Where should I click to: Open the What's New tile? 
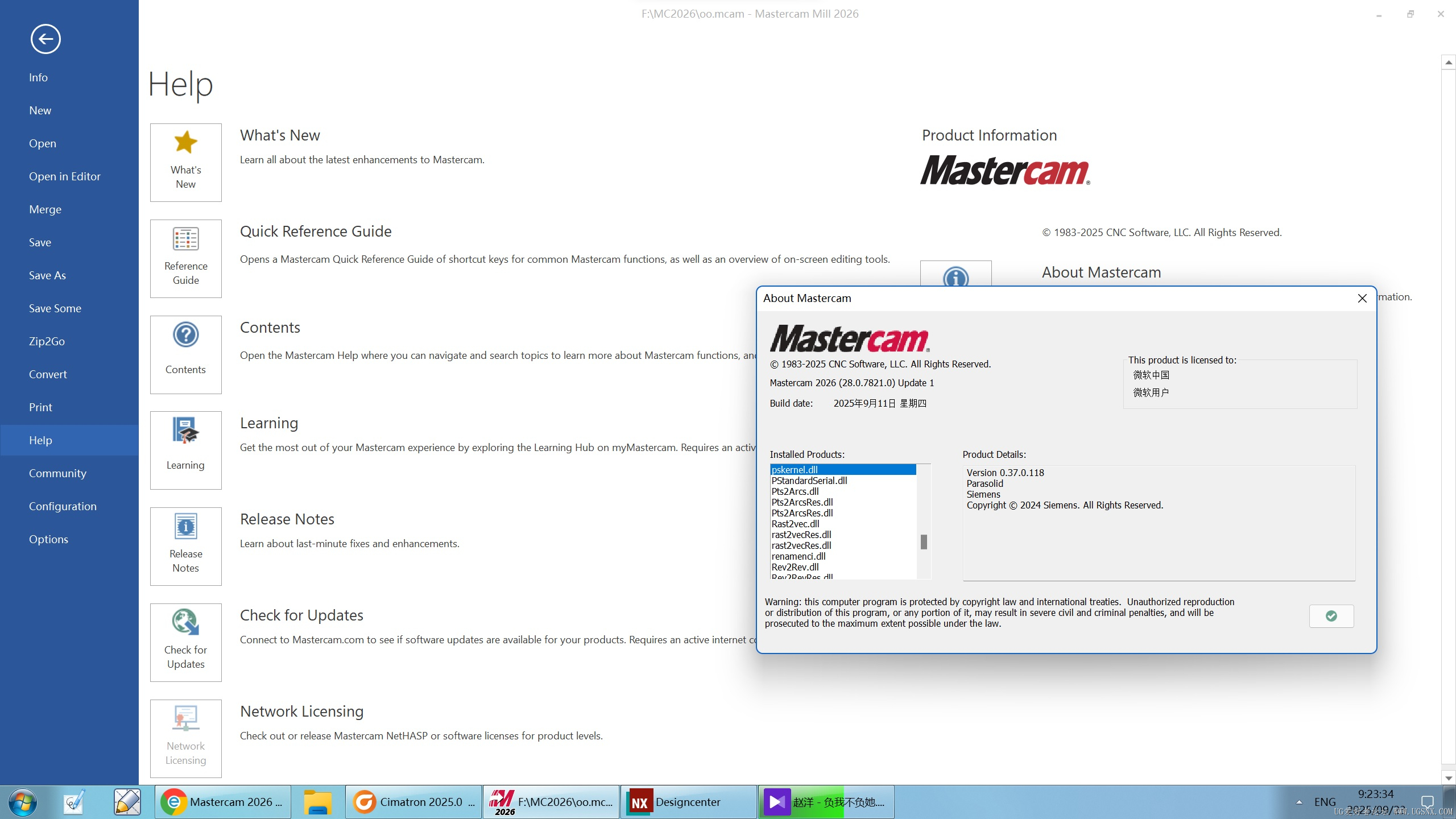185,163
